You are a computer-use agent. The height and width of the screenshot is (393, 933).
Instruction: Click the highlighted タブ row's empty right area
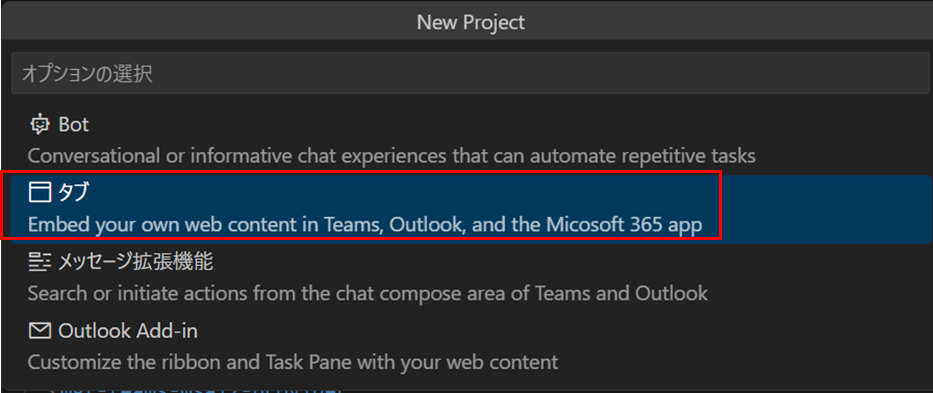[827, 210]
